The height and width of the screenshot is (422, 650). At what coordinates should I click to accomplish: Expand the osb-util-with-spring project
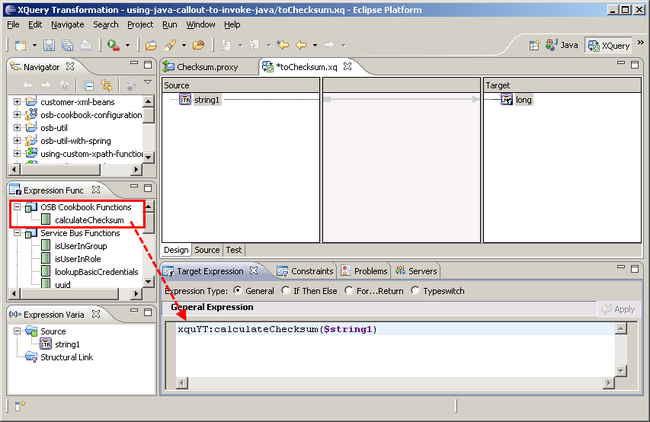(17, 141)
